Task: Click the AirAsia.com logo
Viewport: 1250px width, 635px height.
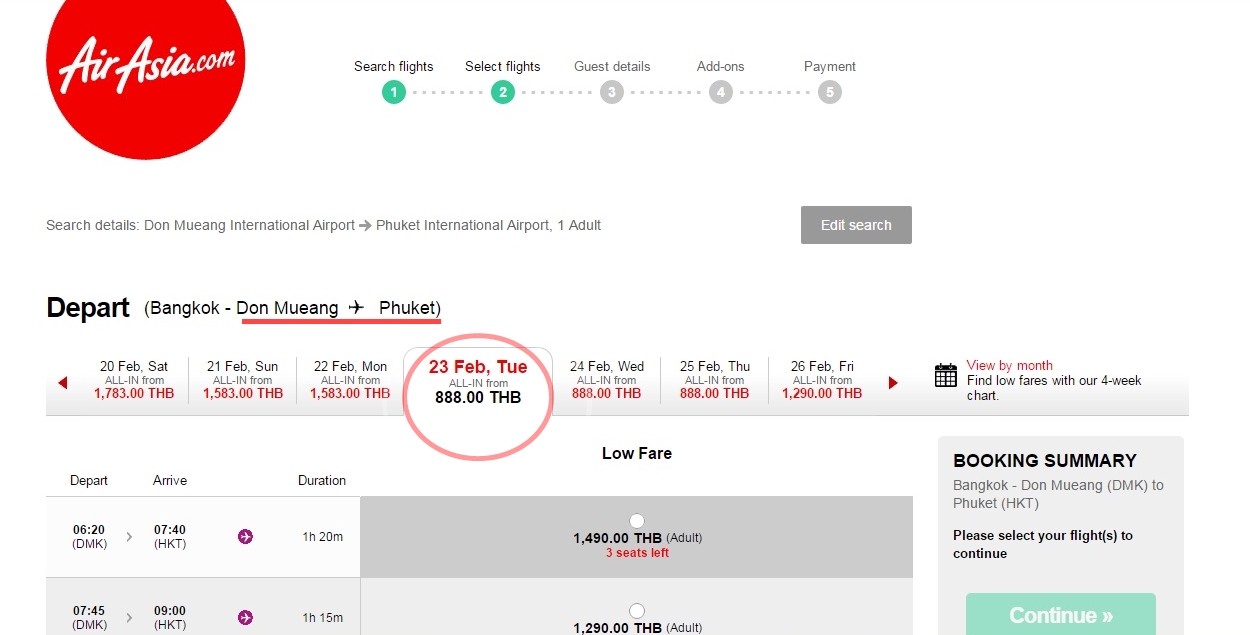Action: 145,70
